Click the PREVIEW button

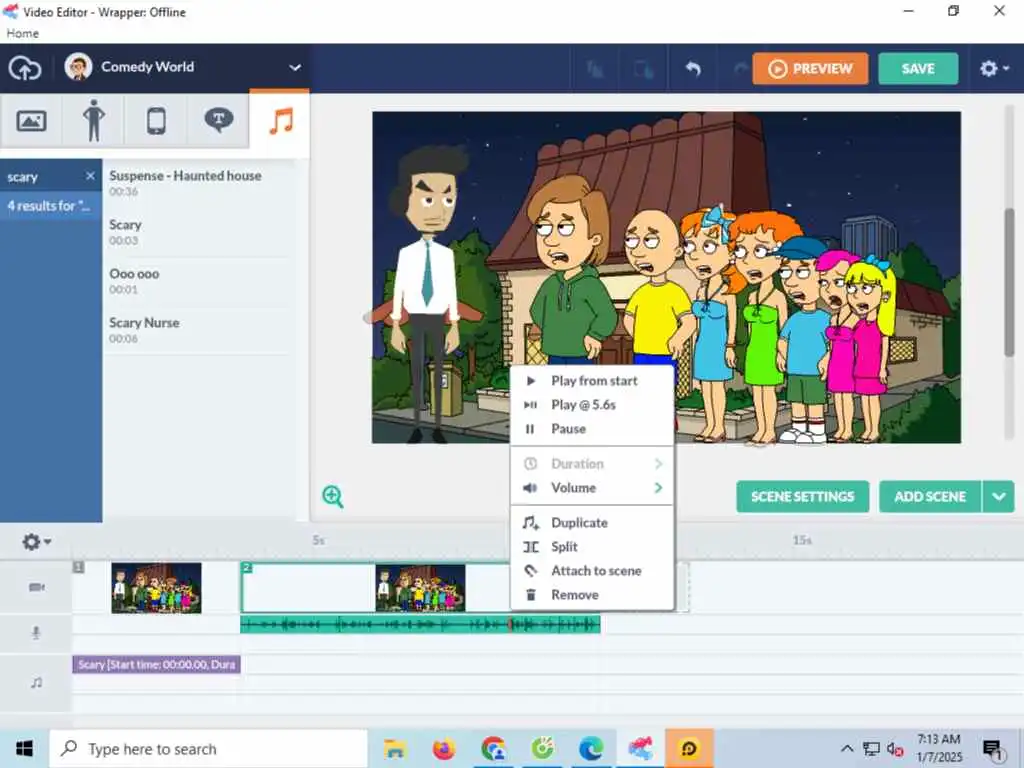[810, 69]
